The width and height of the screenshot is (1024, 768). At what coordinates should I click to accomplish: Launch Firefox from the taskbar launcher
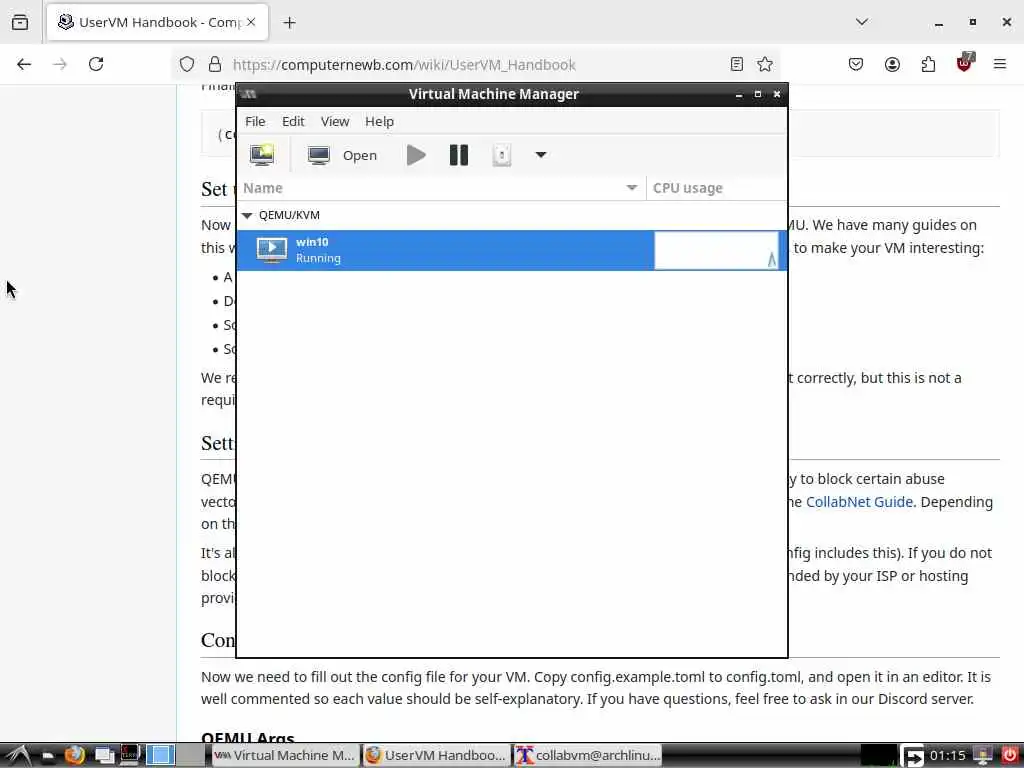pos(74,755)
